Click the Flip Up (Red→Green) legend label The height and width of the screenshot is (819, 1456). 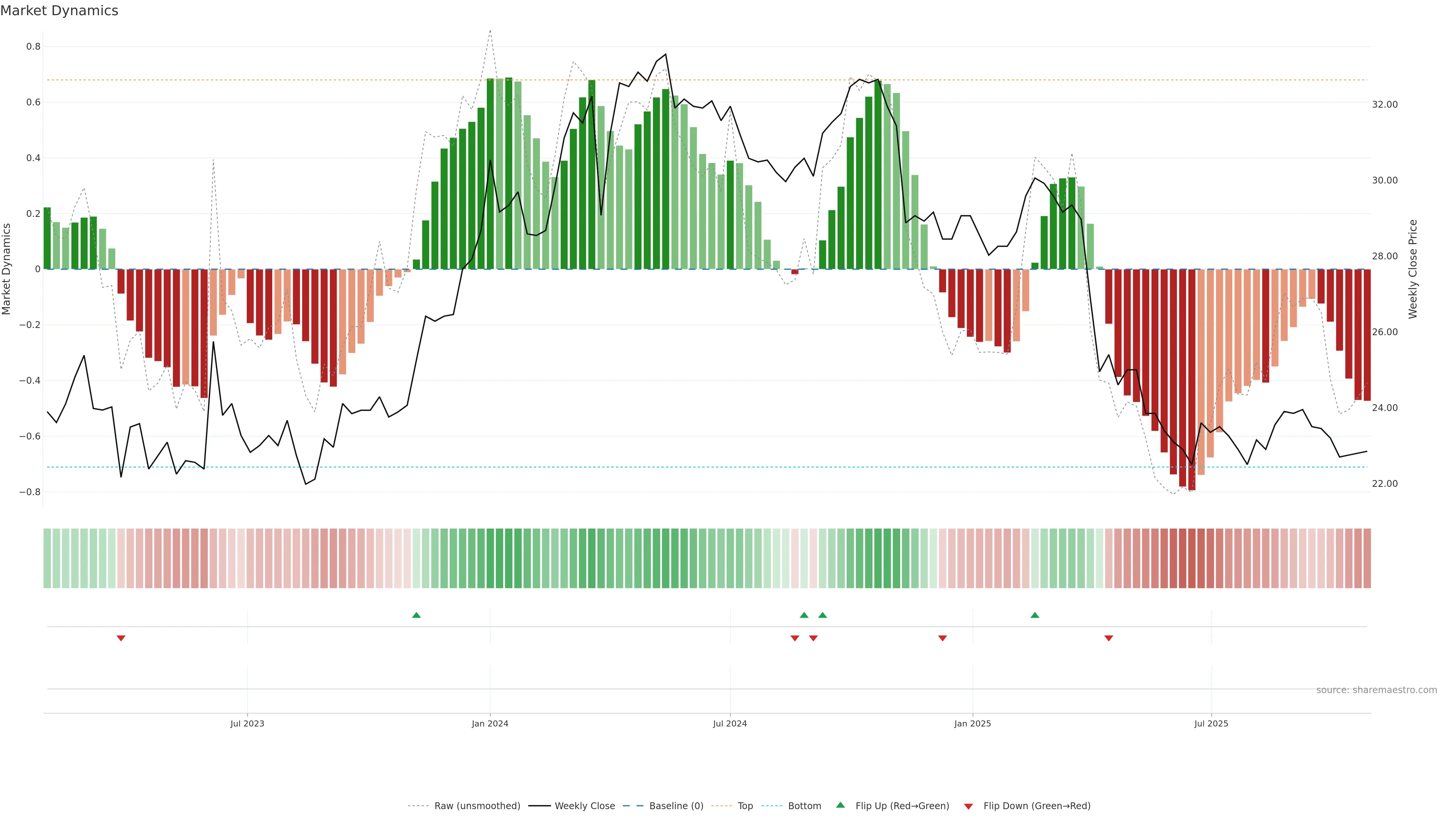(x=902, y=806)
